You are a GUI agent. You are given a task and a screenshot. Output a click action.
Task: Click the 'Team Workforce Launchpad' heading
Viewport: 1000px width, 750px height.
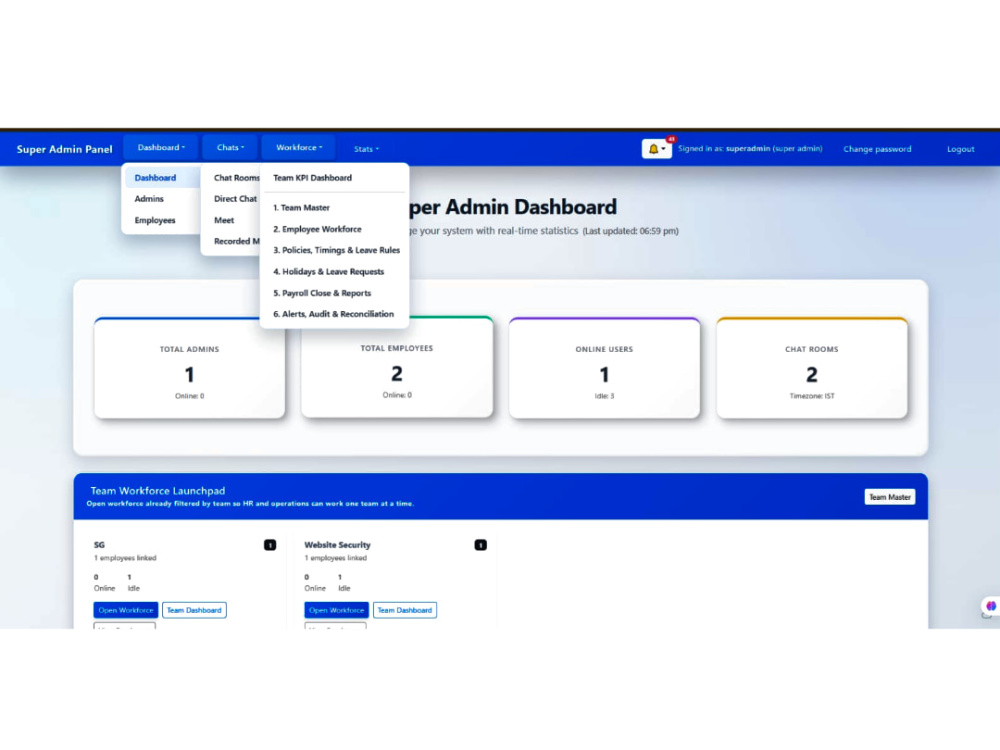pyautogui.click(x=158, y=491)
